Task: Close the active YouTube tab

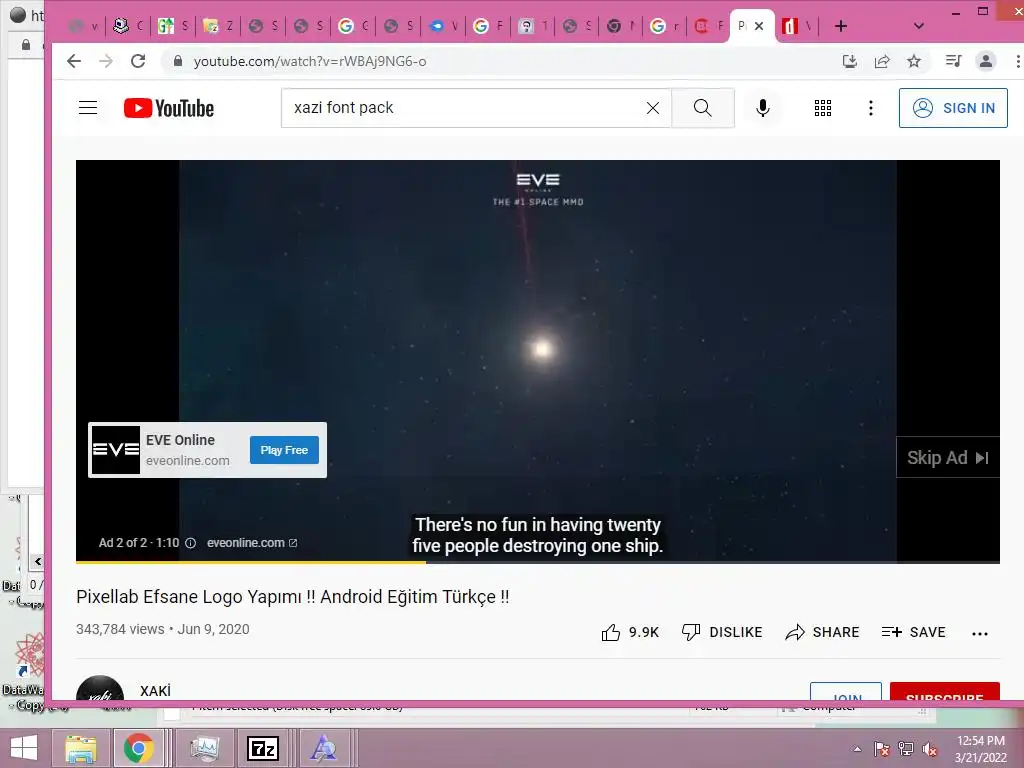Action: coord(759,26)
